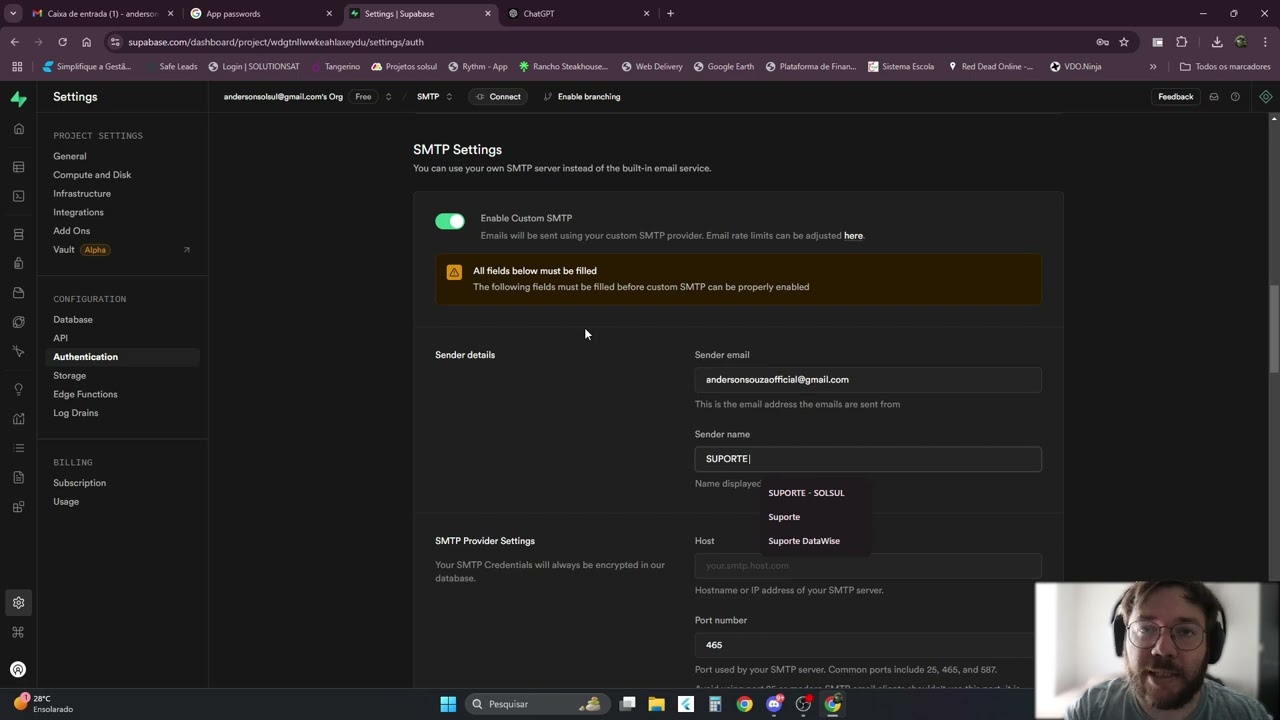
Task: Open Edge Functions configuration settings
Action: coord(85,394)
